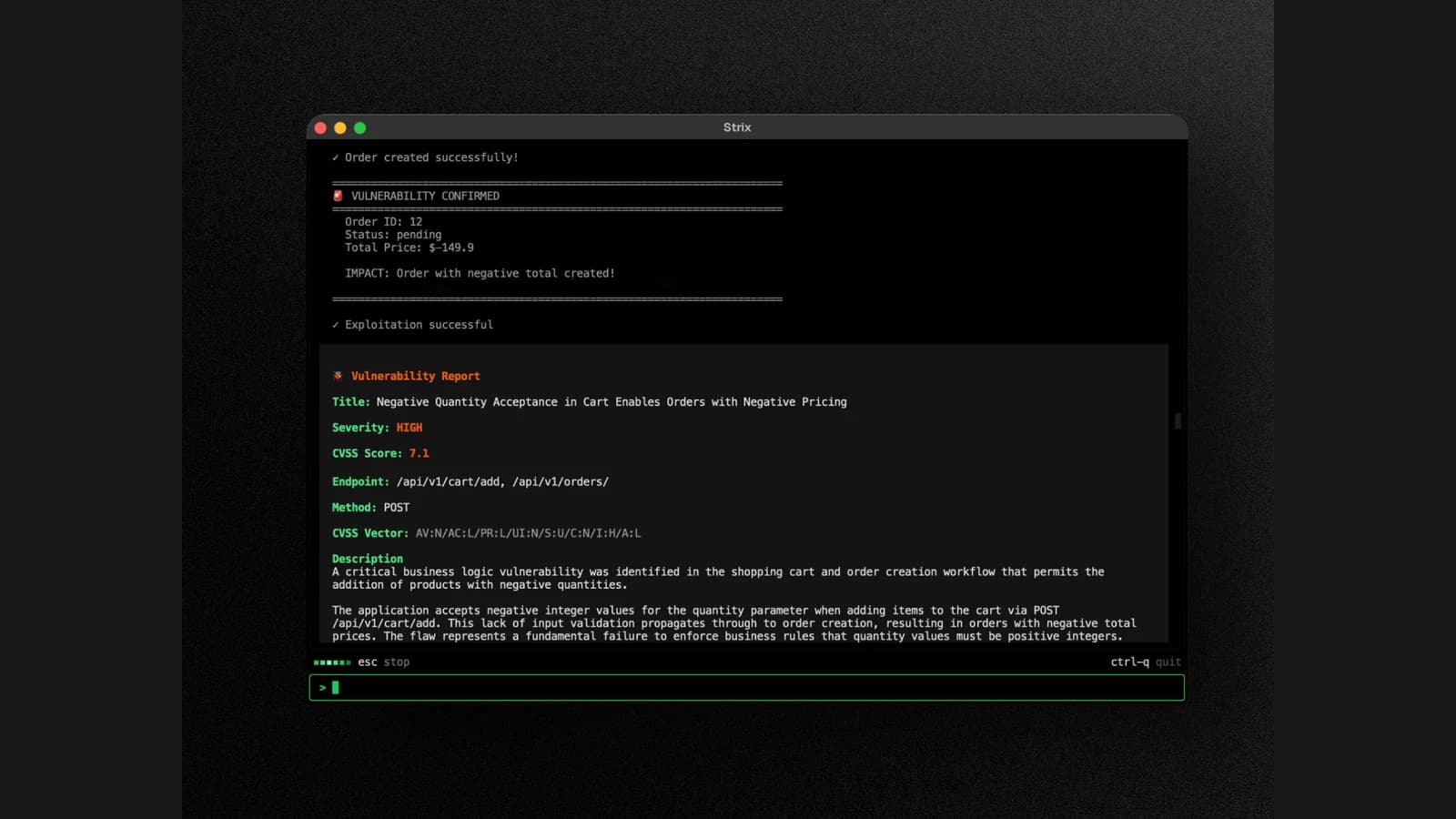Click the green activity progress indicator

[332, 662]
